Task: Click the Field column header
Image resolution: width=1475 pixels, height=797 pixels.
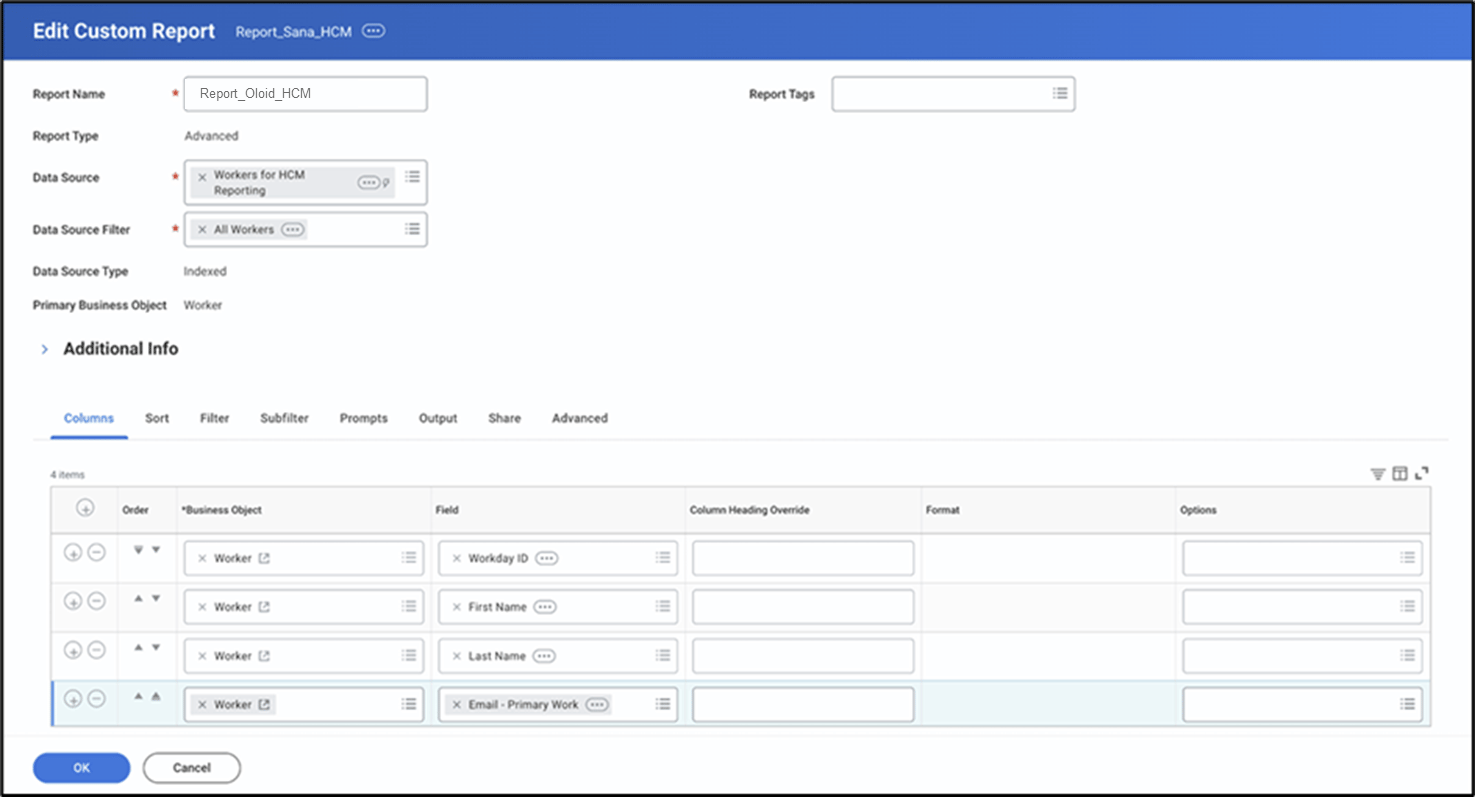Action: click(x=447, y=510)
